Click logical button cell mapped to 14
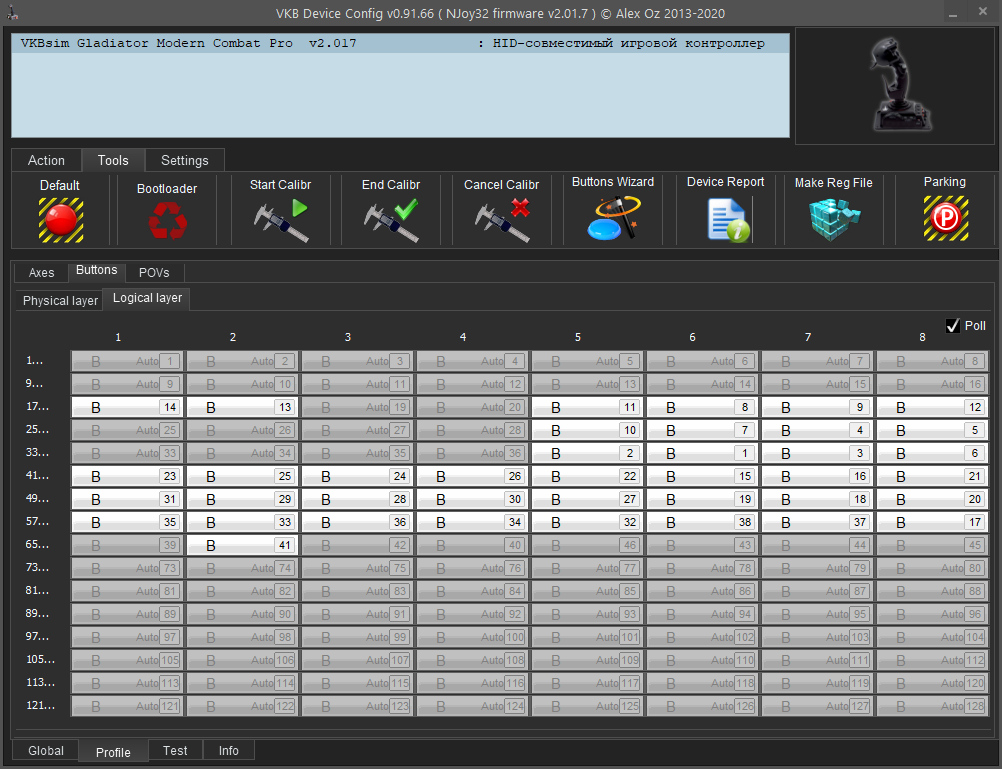This screenshot has height=769, width=1002. tap(127, 407)
